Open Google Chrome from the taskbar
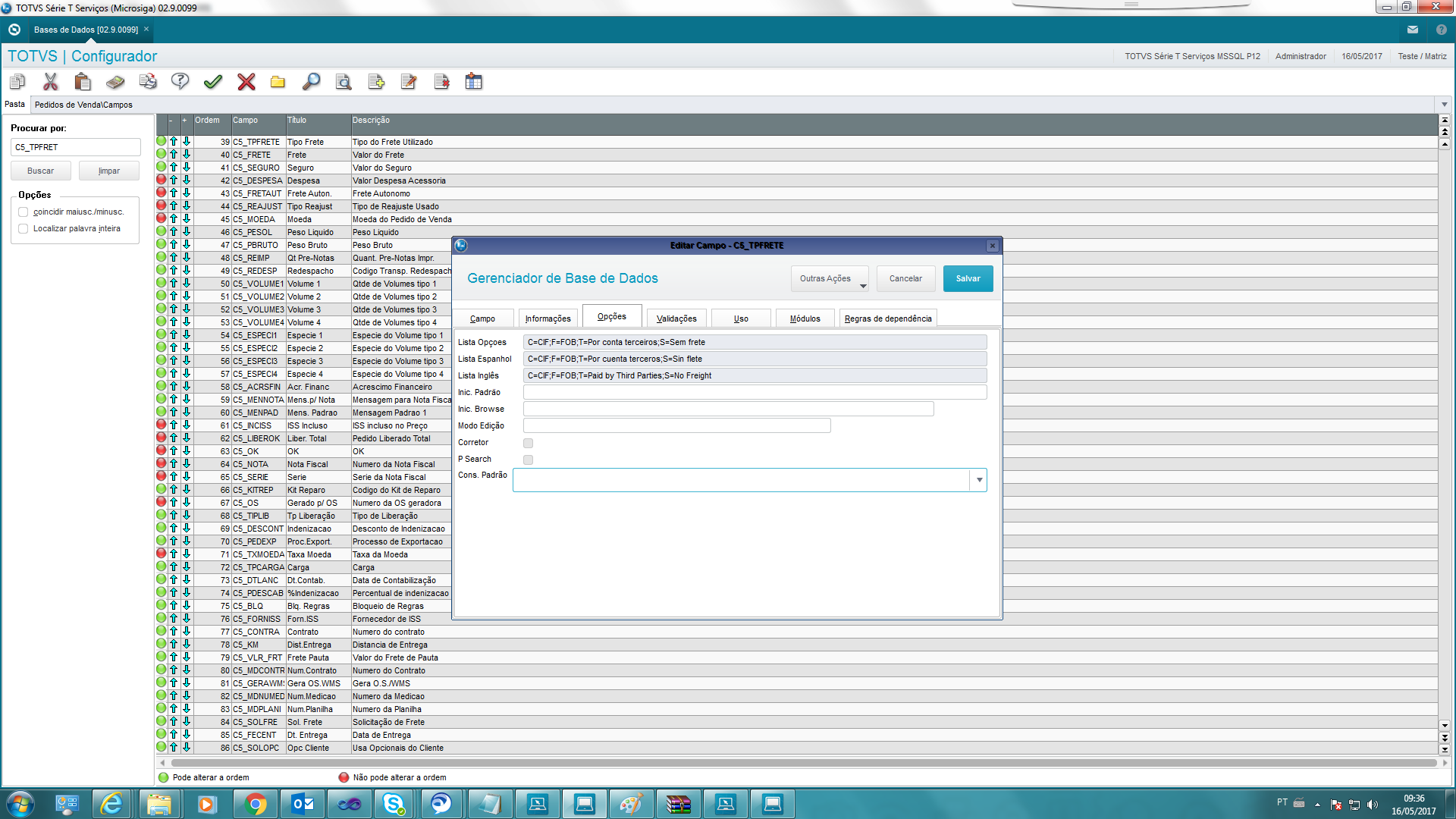The height and width of the screenshot is (819, 1456). pos(256,804)
